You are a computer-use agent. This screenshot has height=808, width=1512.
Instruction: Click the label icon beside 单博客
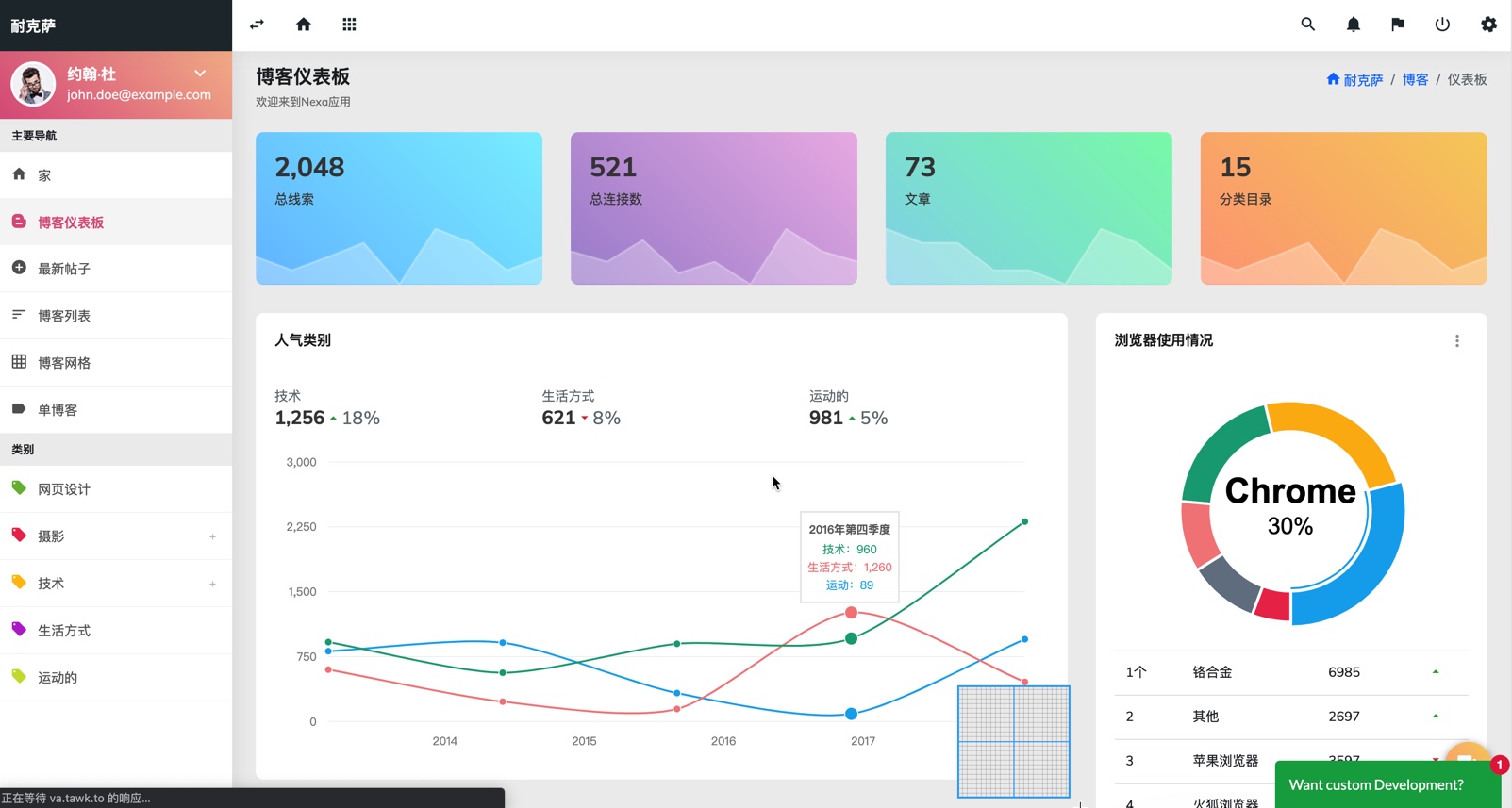point(19,408)
